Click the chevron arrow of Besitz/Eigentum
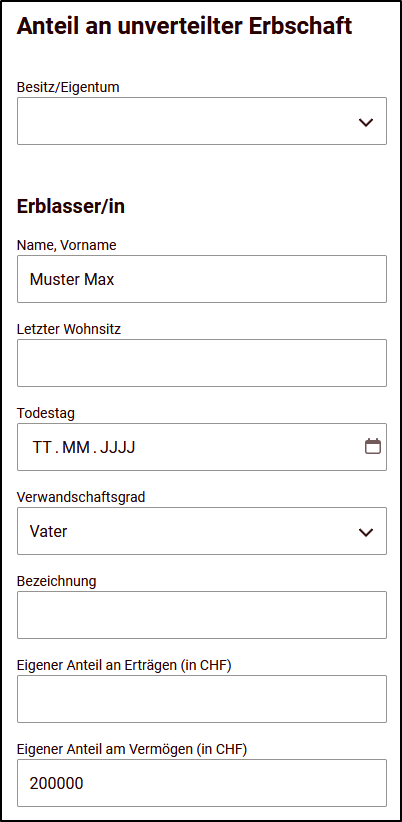The width and height of the screenshot is (402, 822). (x=365, y=122)
